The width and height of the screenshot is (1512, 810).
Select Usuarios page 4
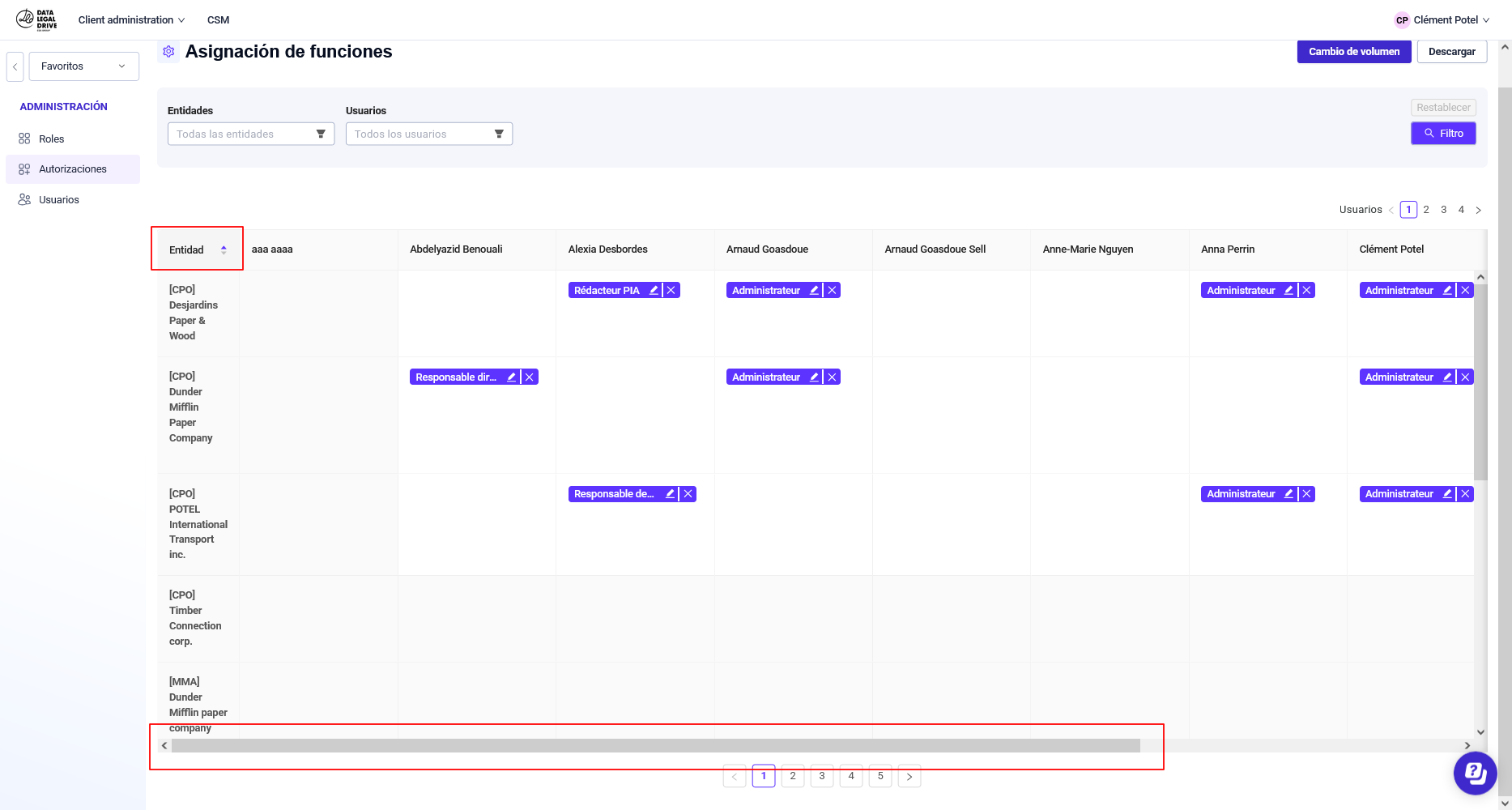click(1461, 210)
